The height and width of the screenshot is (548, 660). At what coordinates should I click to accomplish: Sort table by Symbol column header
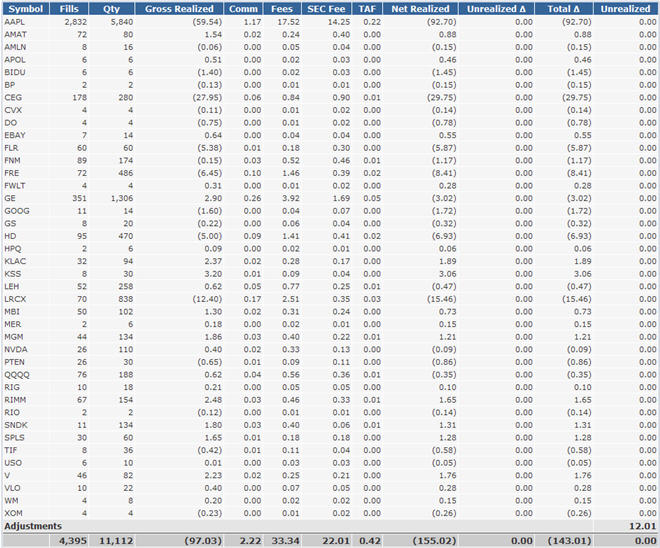click(26, 9)
